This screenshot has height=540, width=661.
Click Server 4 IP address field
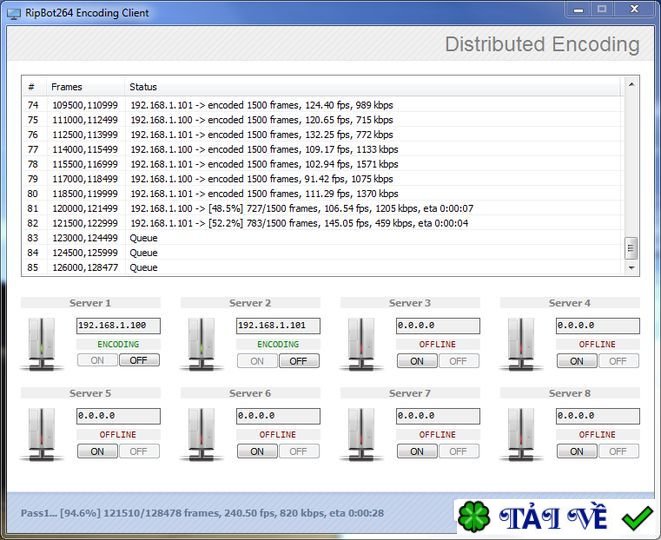click(598, 326)
